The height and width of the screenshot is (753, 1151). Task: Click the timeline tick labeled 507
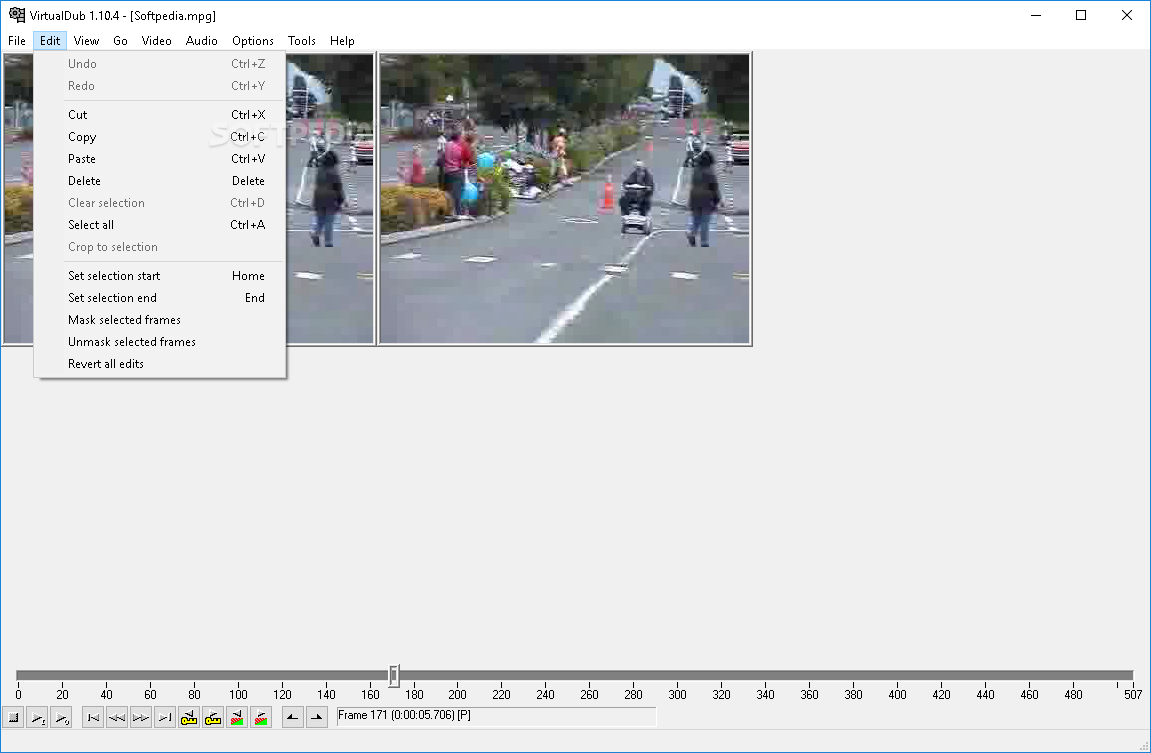point(1133,694)
